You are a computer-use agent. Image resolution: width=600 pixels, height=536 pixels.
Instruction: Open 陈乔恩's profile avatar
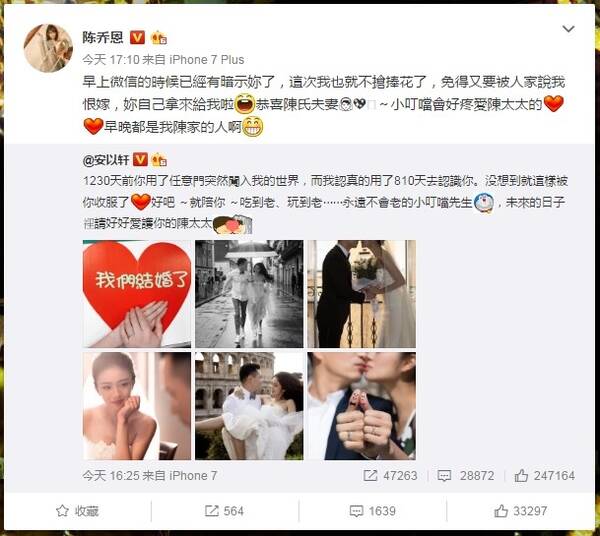tap(48, 48)
